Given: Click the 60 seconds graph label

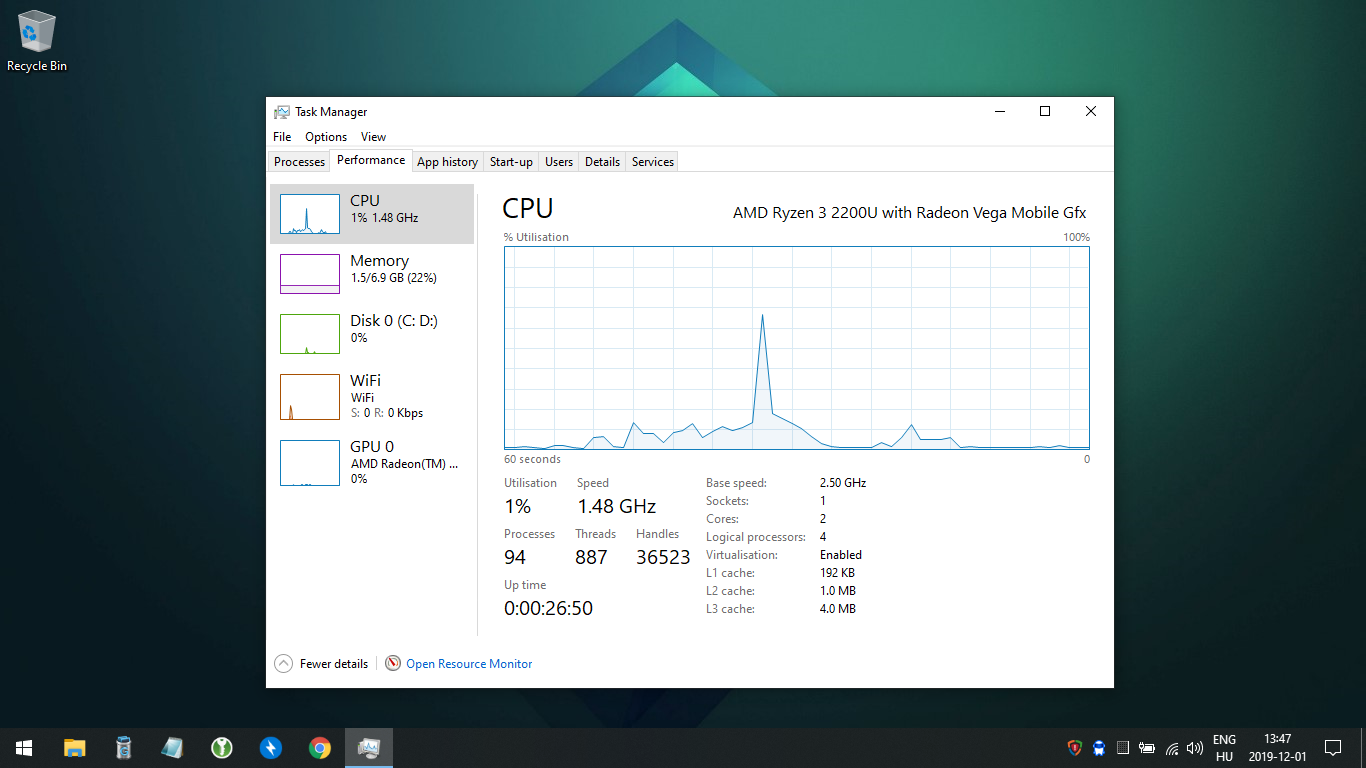Looking at the screenshot, I should 532,460.
